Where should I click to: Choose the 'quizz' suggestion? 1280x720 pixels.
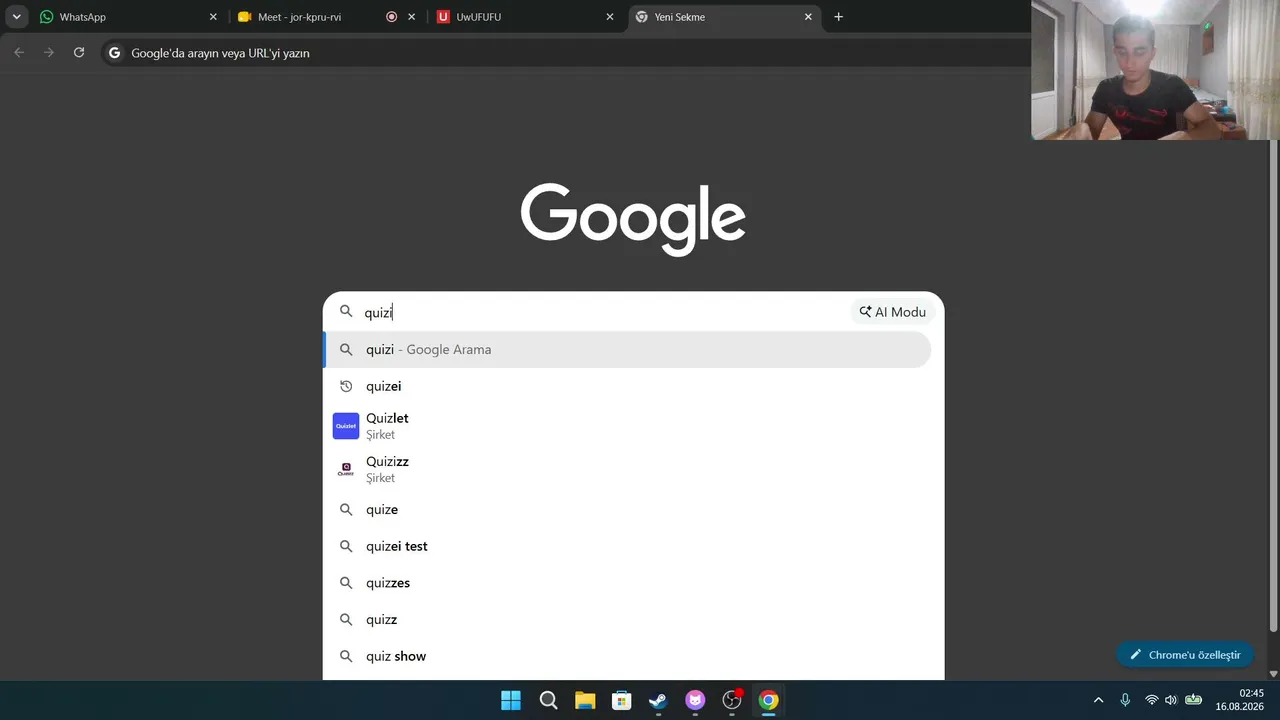click(628, 620)
